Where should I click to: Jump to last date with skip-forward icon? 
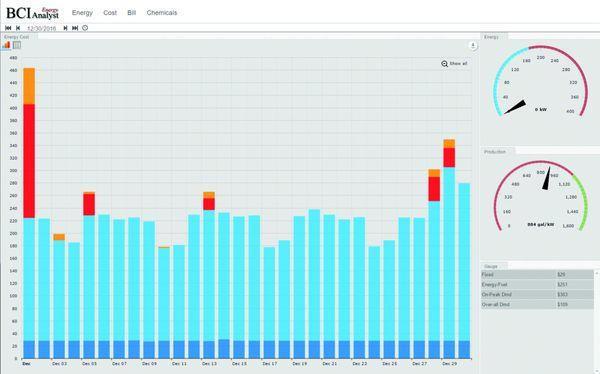[75, 28]
